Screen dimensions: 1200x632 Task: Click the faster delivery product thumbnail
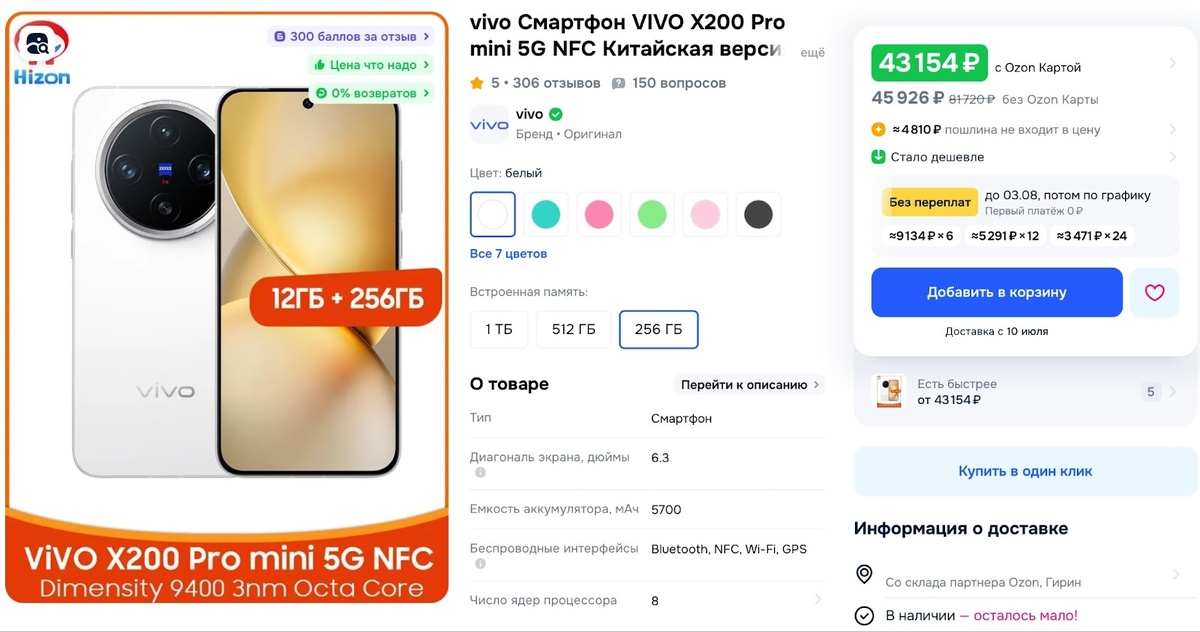click(x=888, y=392)
